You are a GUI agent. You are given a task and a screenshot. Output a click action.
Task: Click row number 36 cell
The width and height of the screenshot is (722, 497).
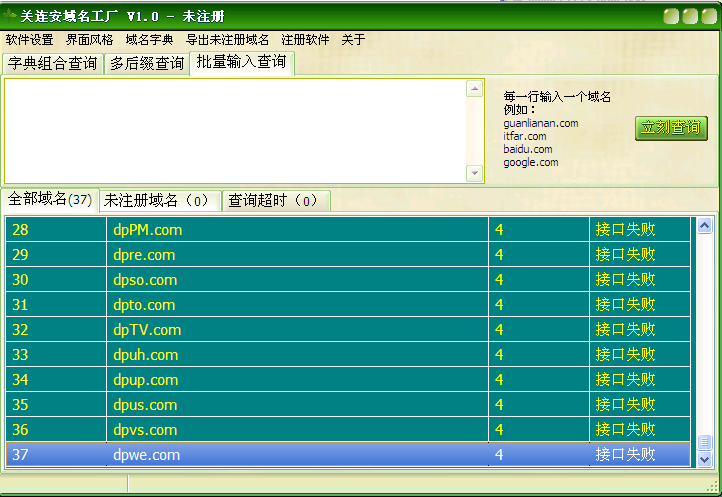(x=56, y=429)
